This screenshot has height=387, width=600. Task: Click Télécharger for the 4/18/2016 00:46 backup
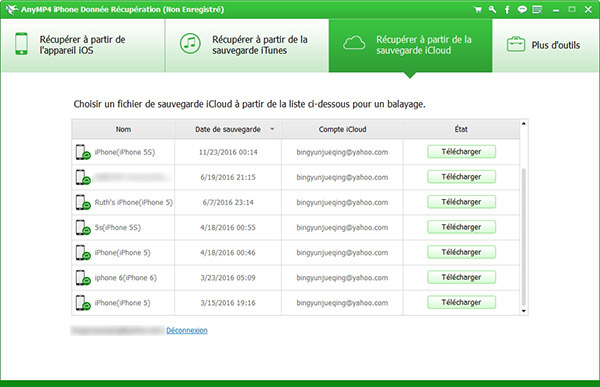coord(461,252)
